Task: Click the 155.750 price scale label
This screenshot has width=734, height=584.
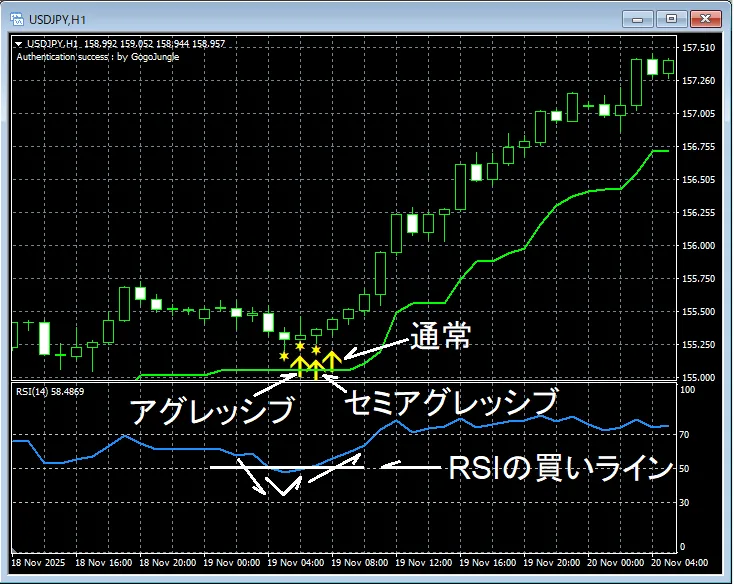Action: point(698,278)
